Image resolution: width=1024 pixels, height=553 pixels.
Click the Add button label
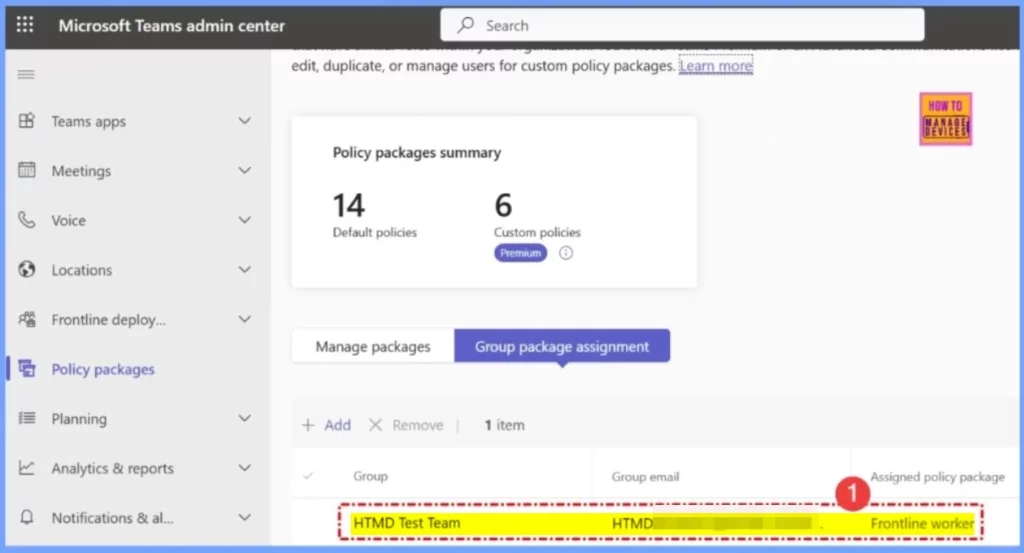[x=338, y=425]
